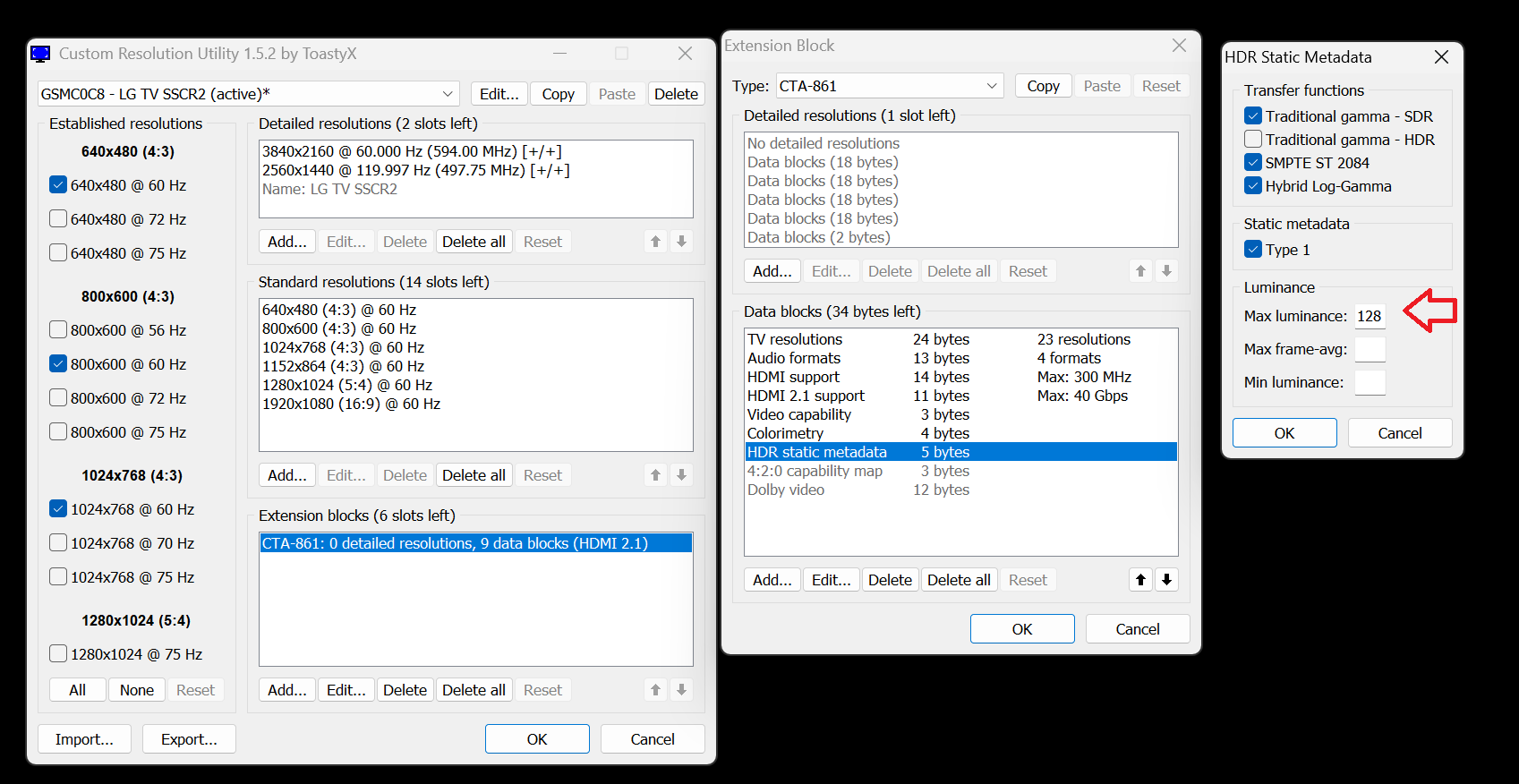
Task: Click OK in Extension Block window
Action: (x=1022, y=629)
